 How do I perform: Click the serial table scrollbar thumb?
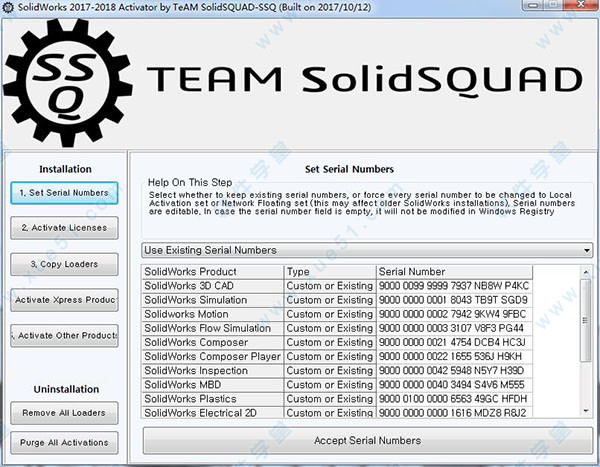click(585, 320)
